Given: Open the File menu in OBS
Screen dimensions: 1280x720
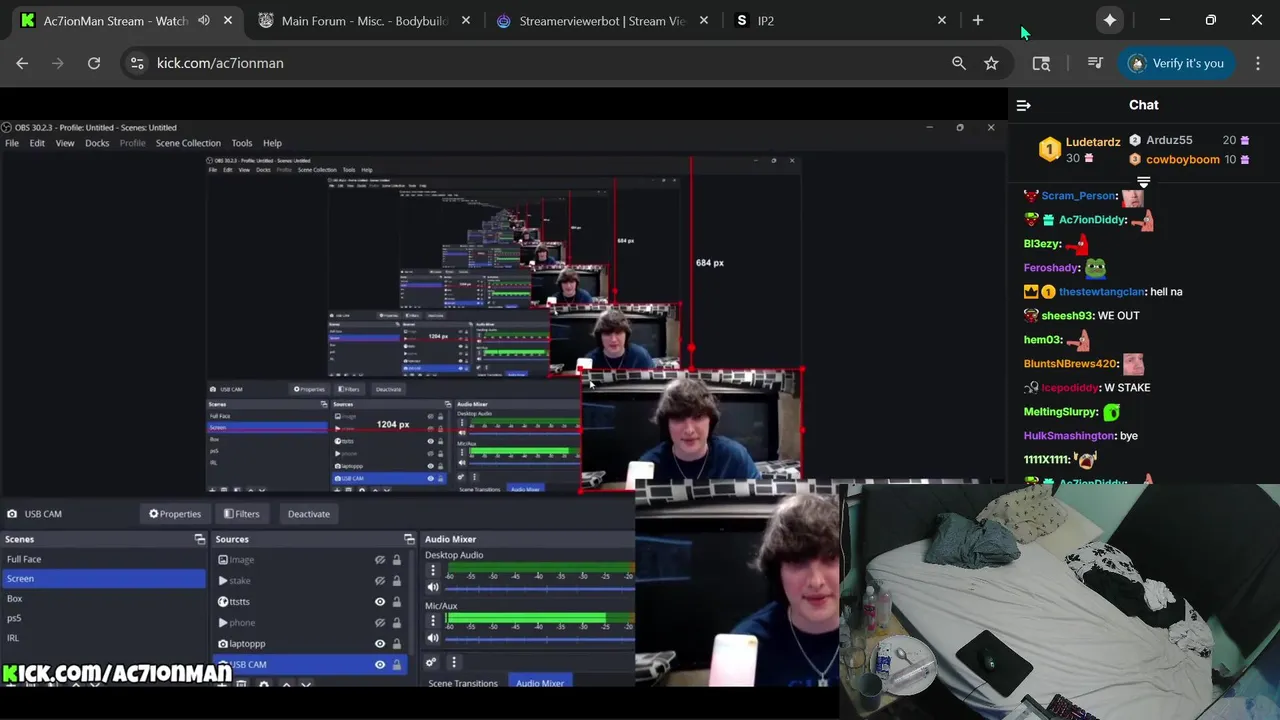Looking at the screenshot, I should (12, 143).
